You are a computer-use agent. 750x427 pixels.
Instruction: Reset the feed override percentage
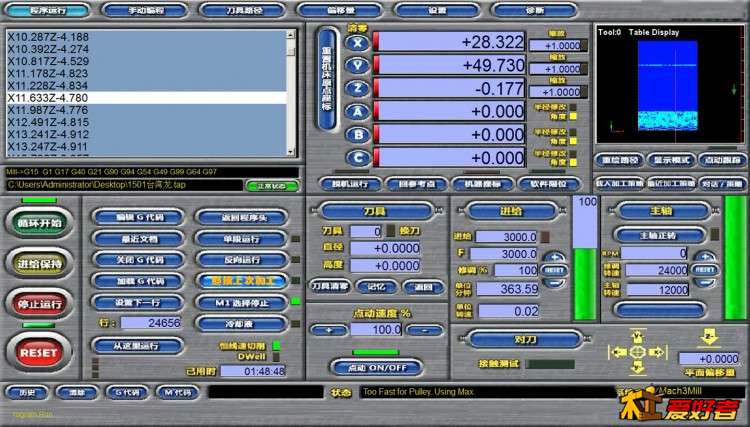pos(554,270)
